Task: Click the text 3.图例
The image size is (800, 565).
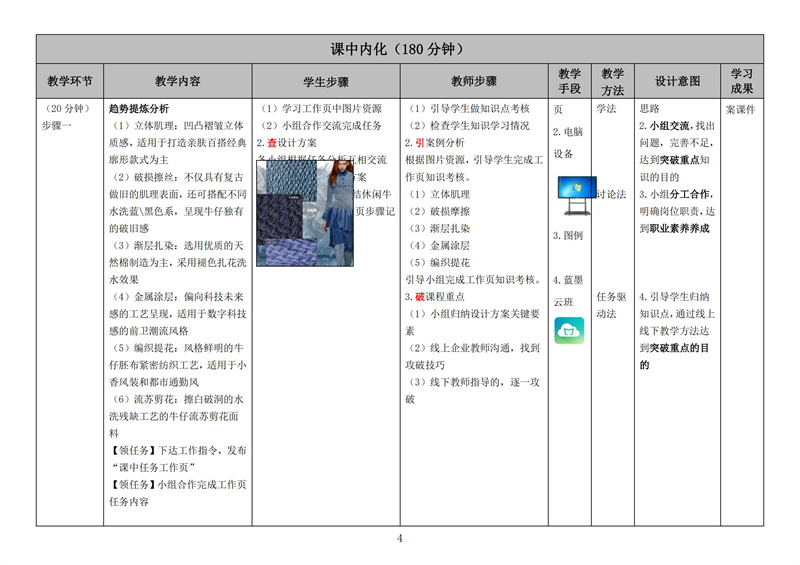Action: click(x=568, y=235)
